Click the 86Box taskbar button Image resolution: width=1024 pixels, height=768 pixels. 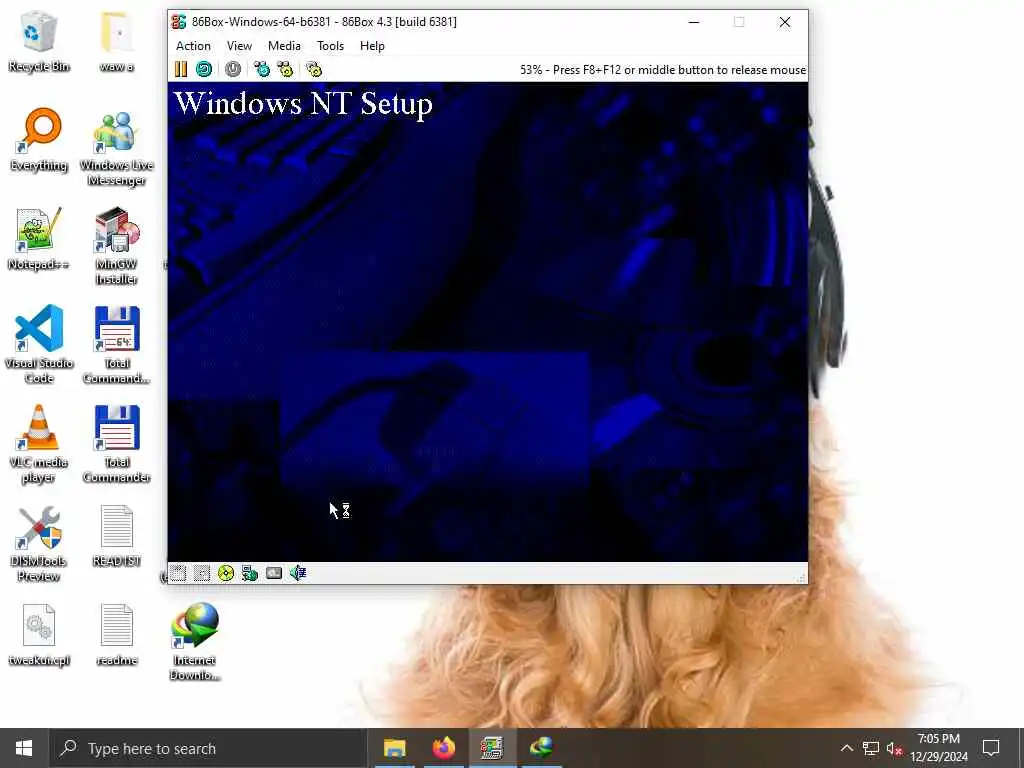pyautogui.click(x=492, y=748)
